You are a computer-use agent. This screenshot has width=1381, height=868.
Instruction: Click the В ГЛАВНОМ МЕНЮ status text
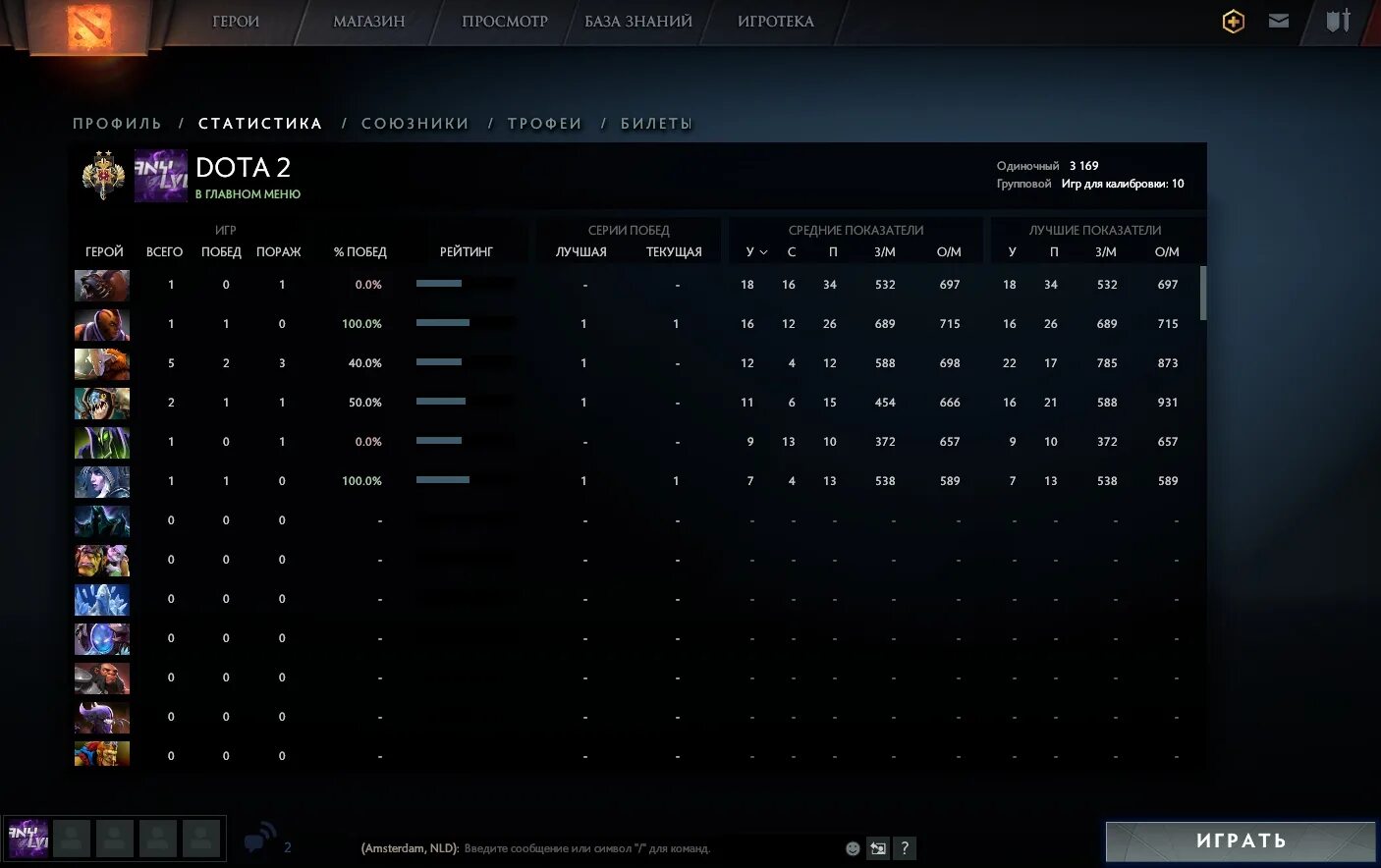pos(248,194)
